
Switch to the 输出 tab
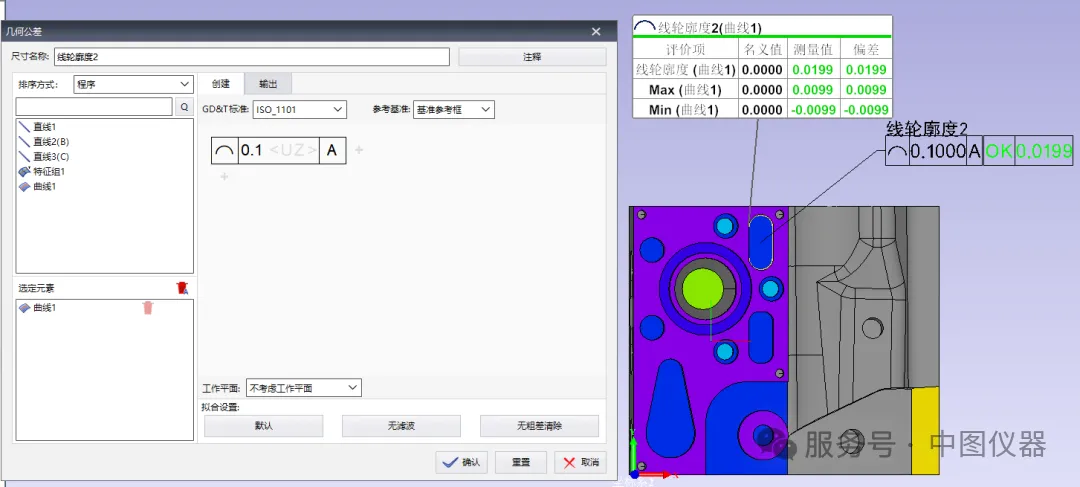268,84
